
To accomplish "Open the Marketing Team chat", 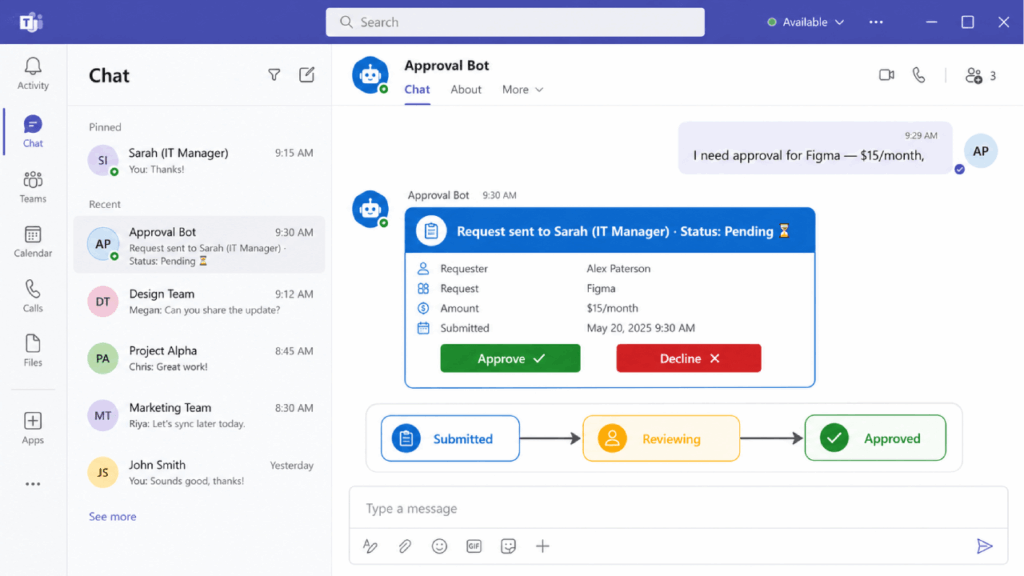I will [199, 415].
